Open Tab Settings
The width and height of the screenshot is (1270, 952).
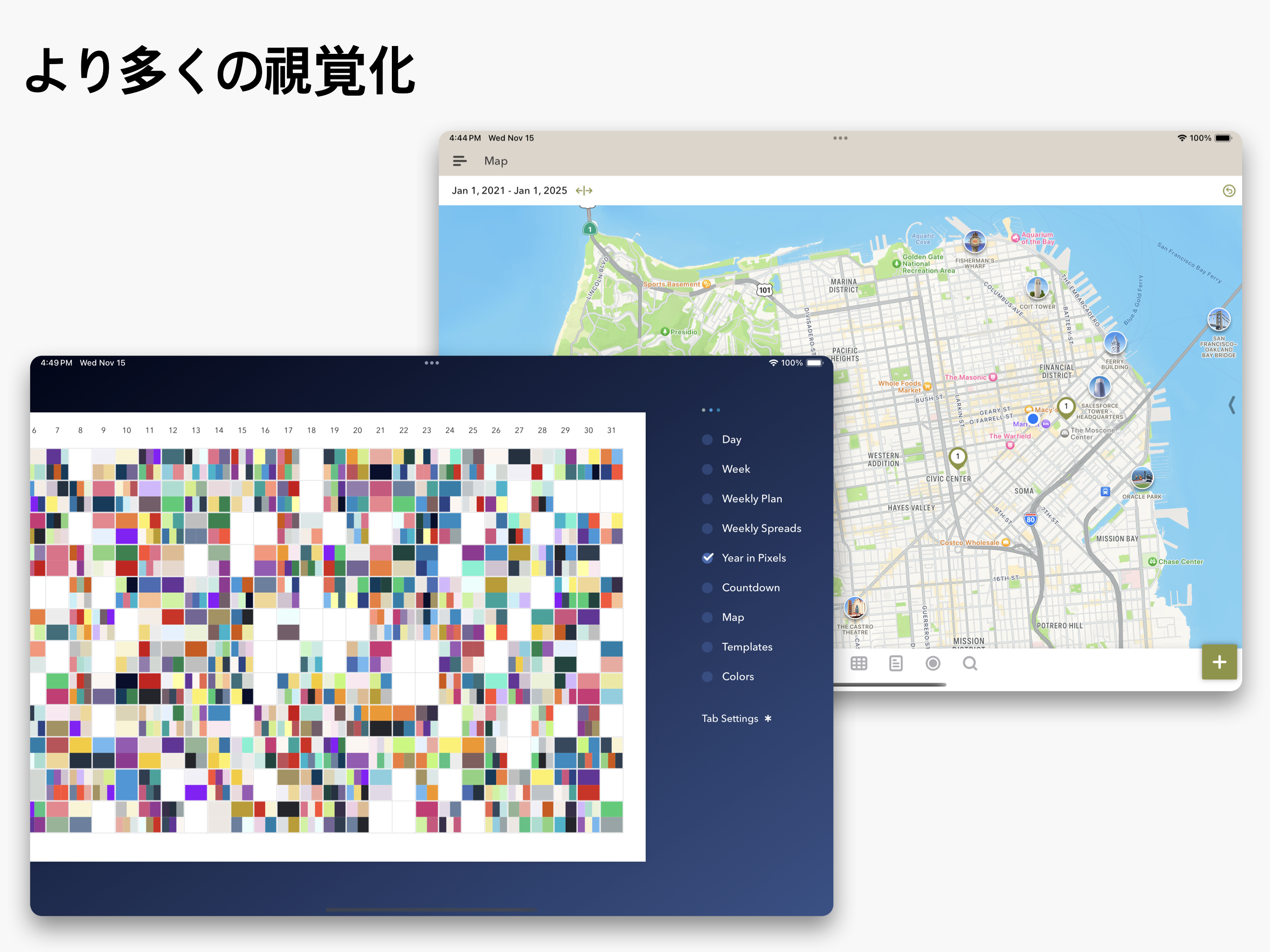737,719
